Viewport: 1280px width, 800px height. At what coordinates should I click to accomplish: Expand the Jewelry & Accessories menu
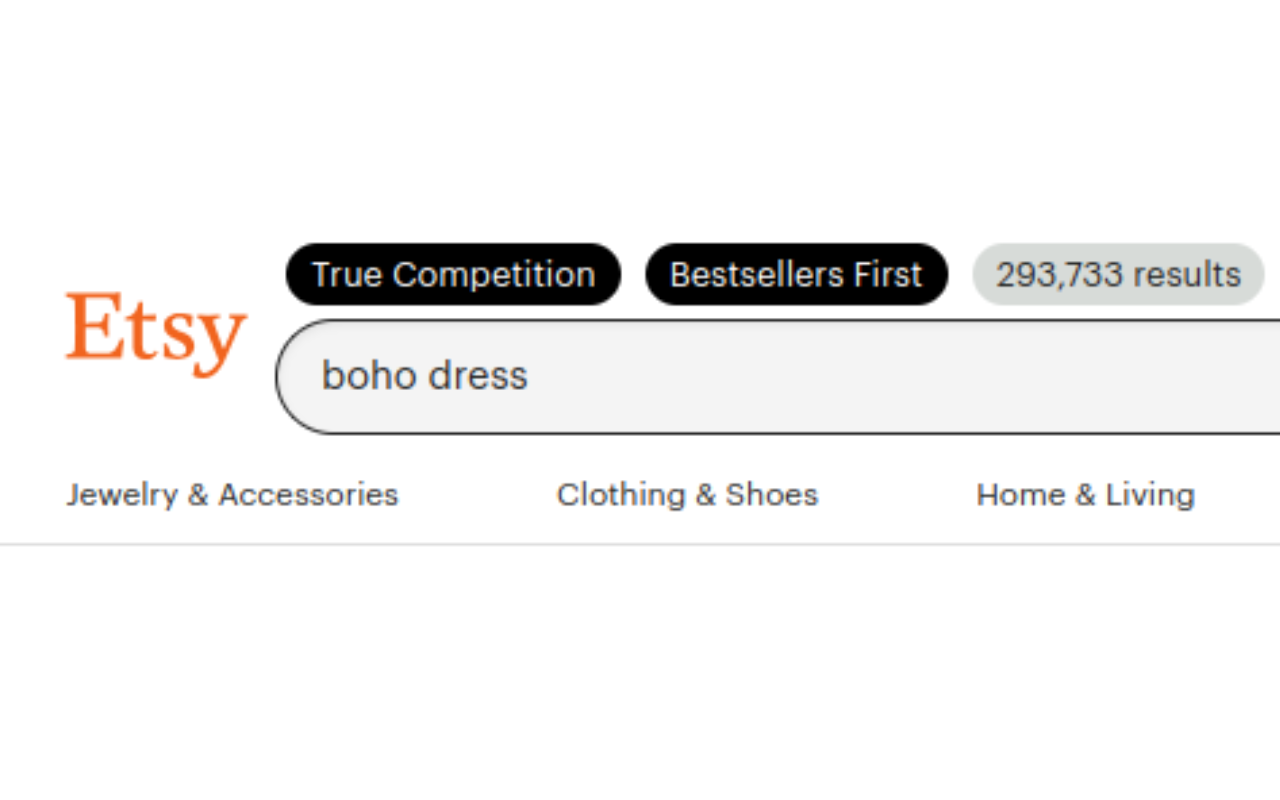click(x=232, y=495)
